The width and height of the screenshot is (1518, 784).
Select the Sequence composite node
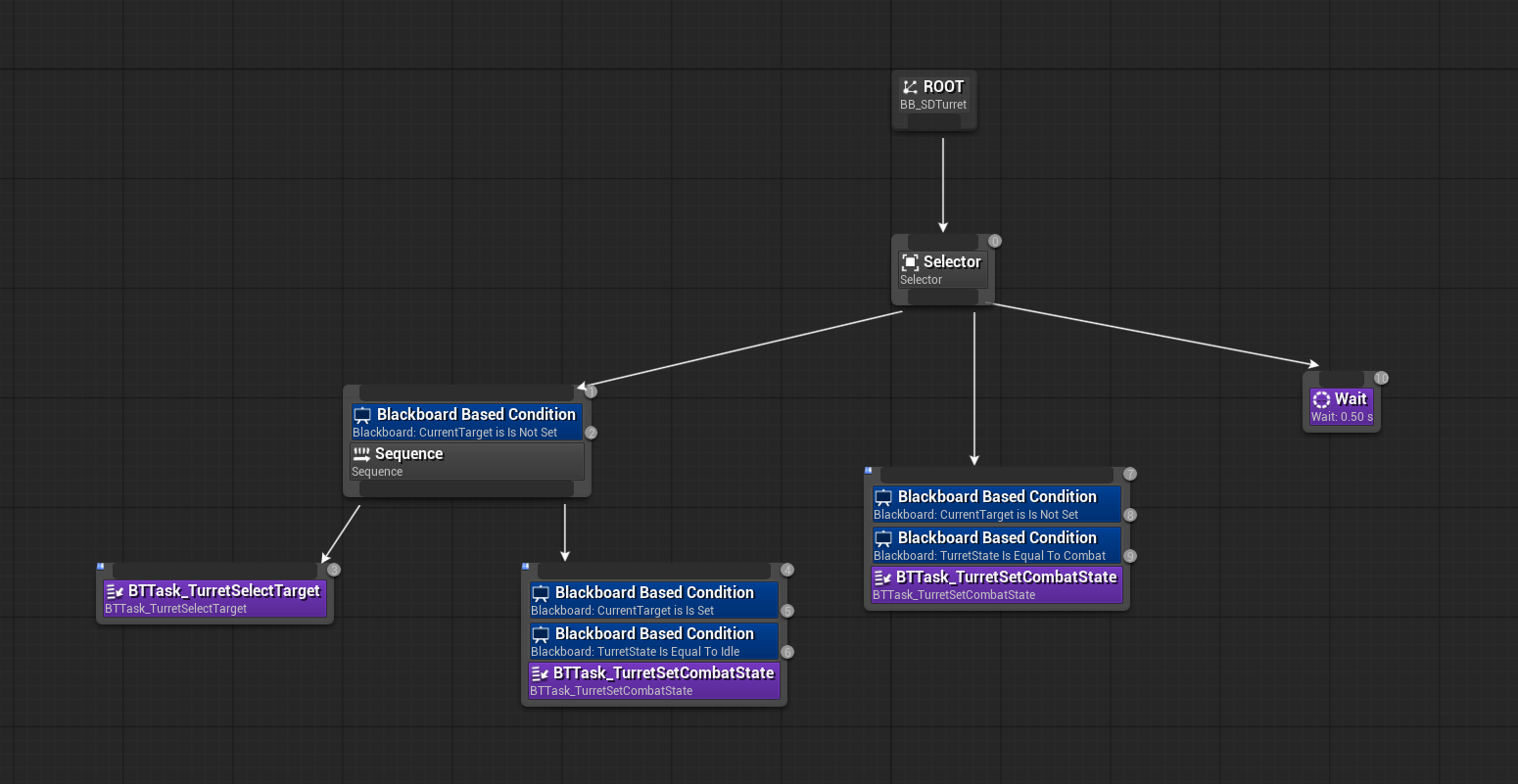pos(466,462)
